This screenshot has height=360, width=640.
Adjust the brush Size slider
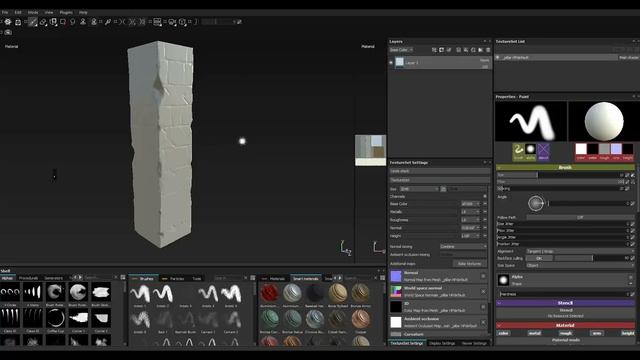(x=561, y=175)
